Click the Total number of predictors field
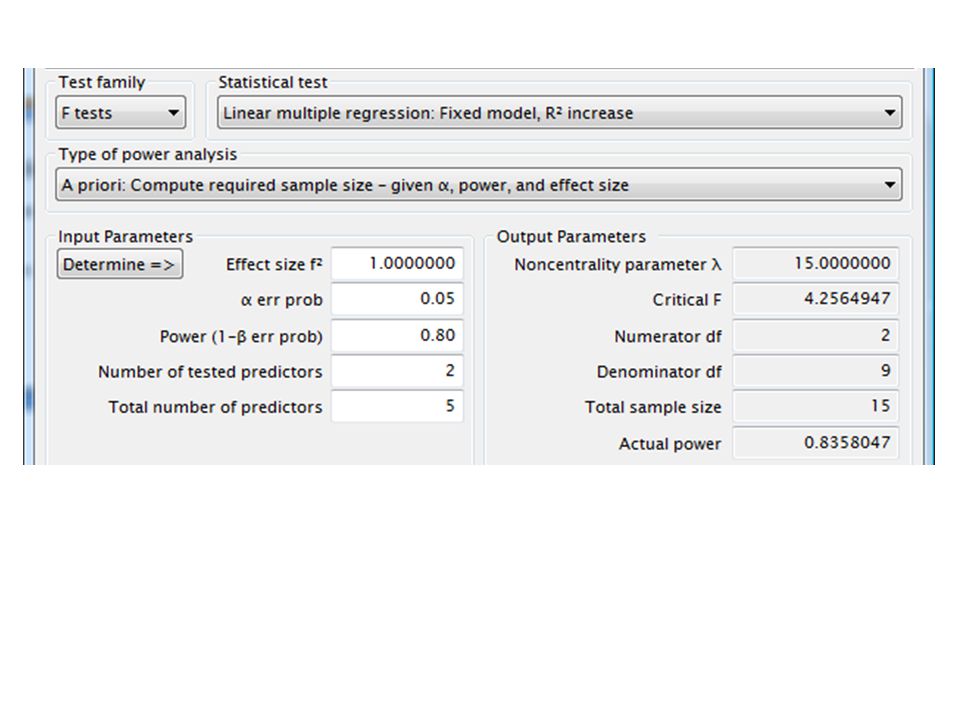 [x=397, y=407]
